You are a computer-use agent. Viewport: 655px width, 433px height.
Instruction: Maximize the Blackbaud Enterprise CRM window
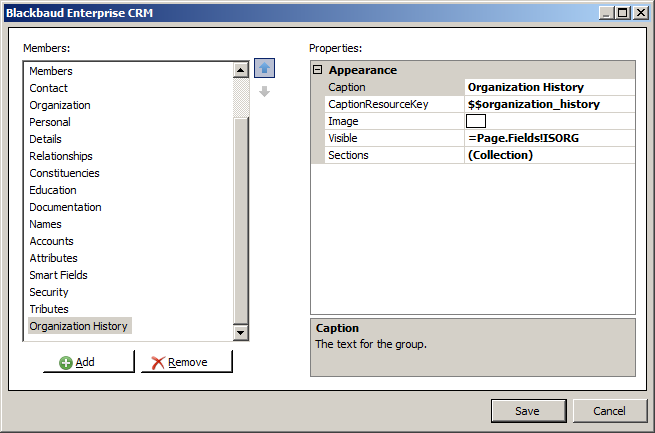pos(622,13)
